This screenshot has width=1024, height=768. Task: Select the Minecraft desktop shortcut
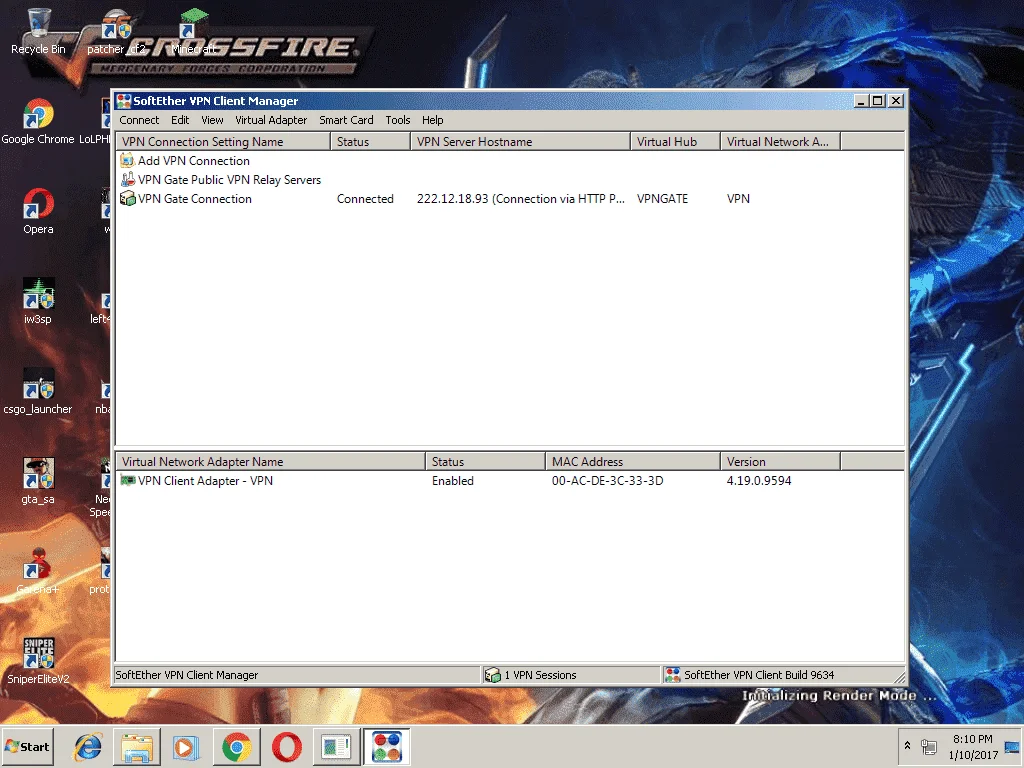coord(193,31)
